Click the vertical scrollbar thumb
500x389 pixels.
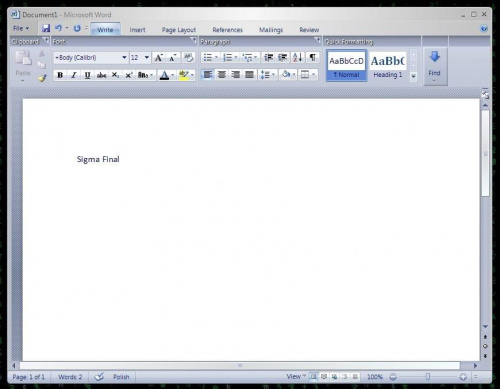tap(485, 153)
